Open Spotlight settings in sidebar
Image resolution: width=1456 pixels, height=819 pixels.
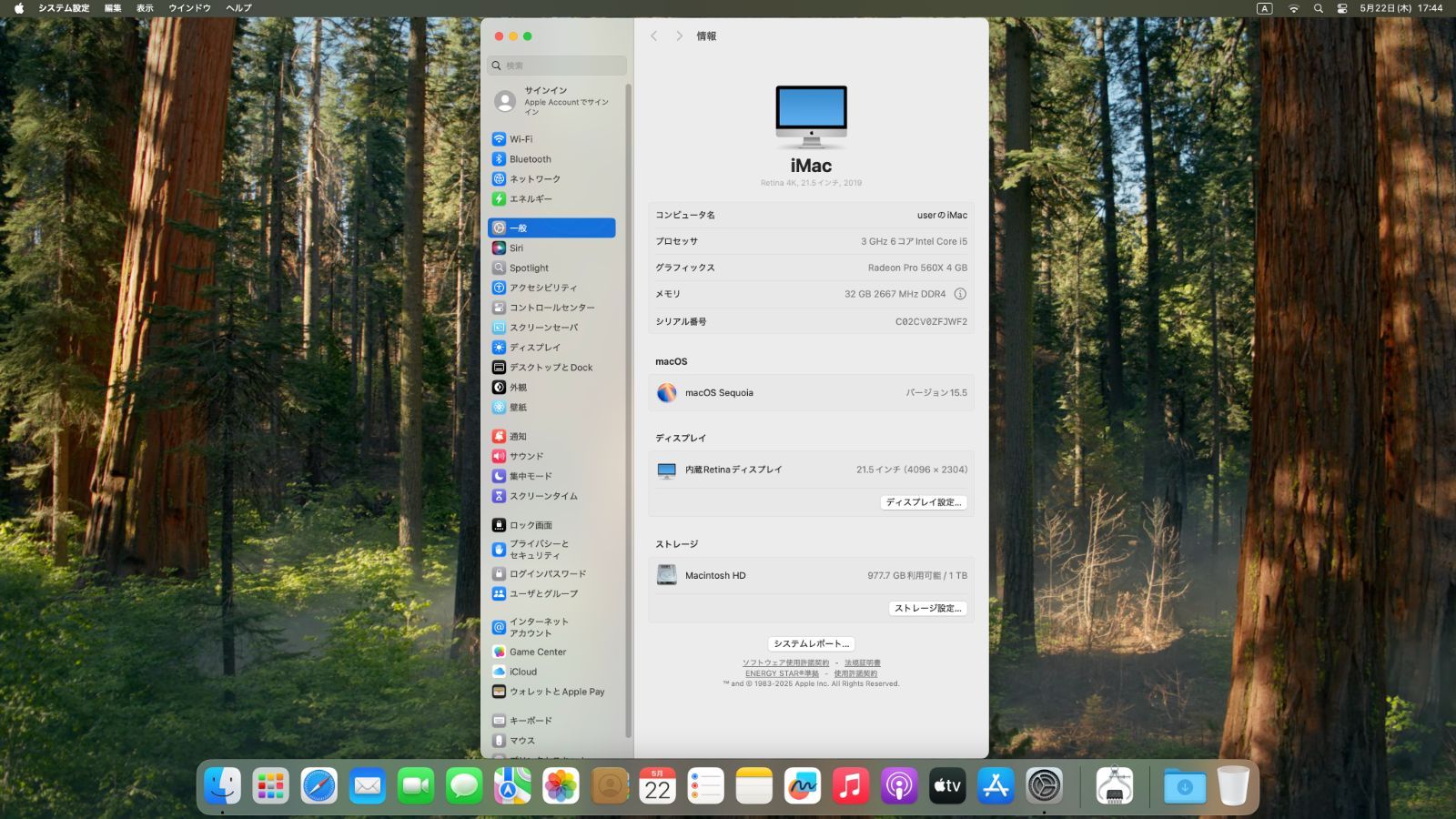(551, 268)
